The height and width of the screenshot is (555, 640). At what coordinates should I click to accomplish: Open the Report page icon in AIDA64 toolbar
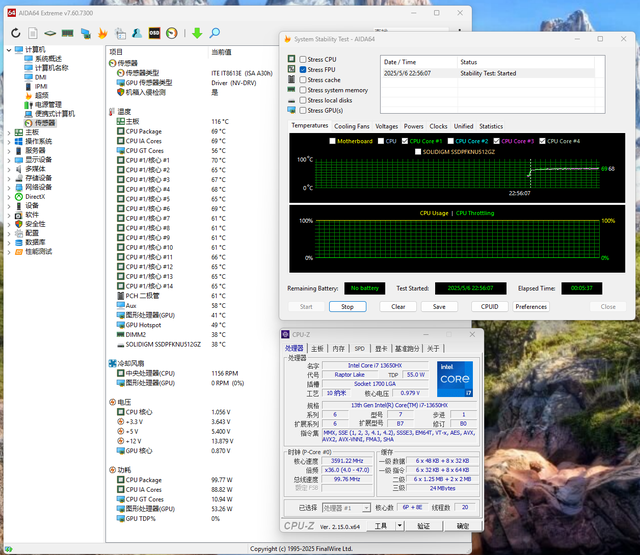(x=33, y=33)
